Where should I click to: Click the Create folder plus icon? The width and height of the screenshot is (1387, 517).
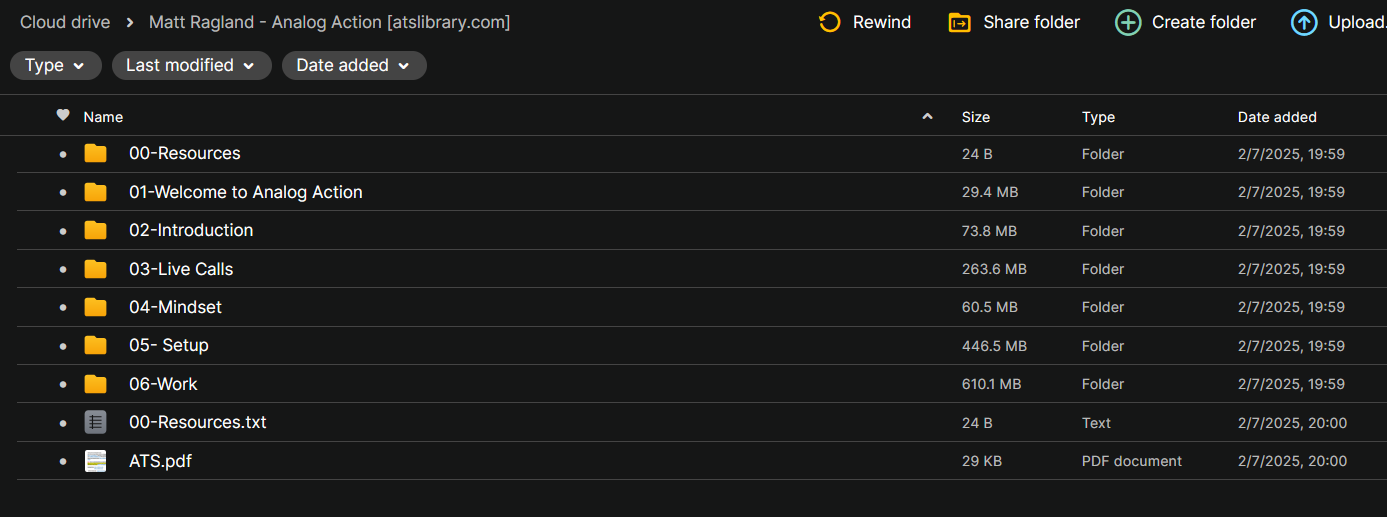(1128, 22)
